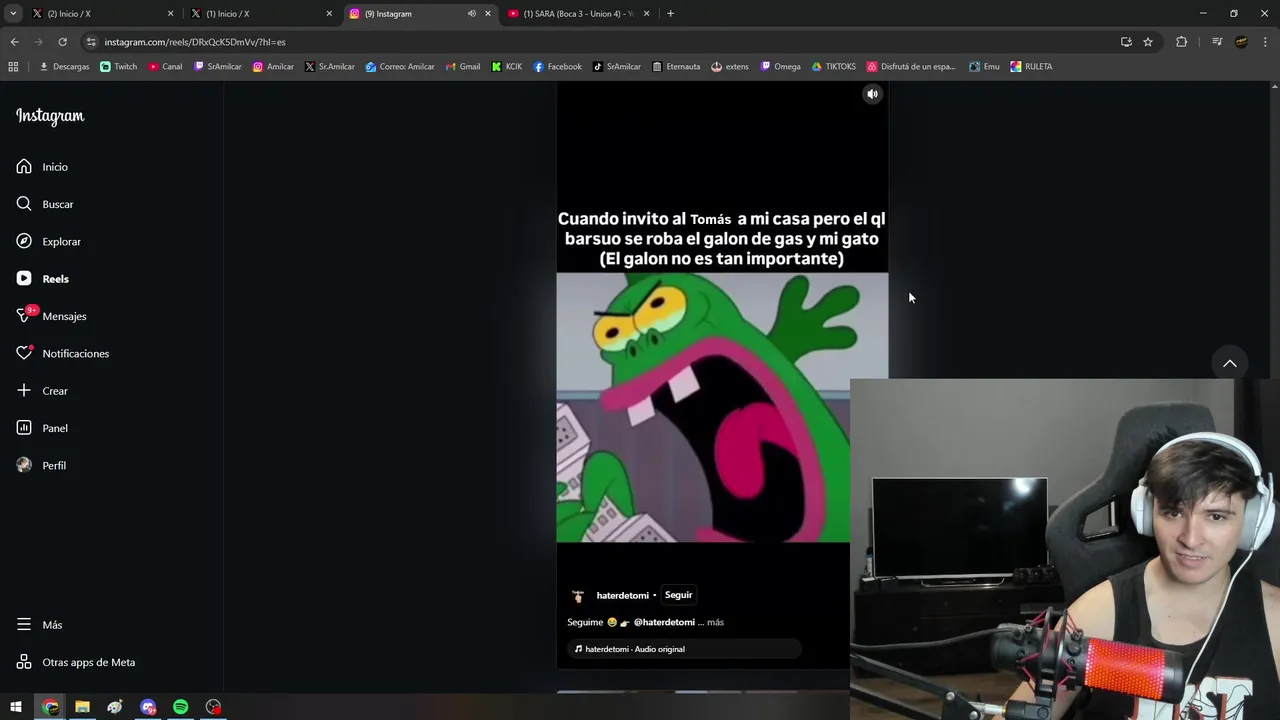Open Discord from the taskbar
The image size is (1280, 720).
click(148, 707)
